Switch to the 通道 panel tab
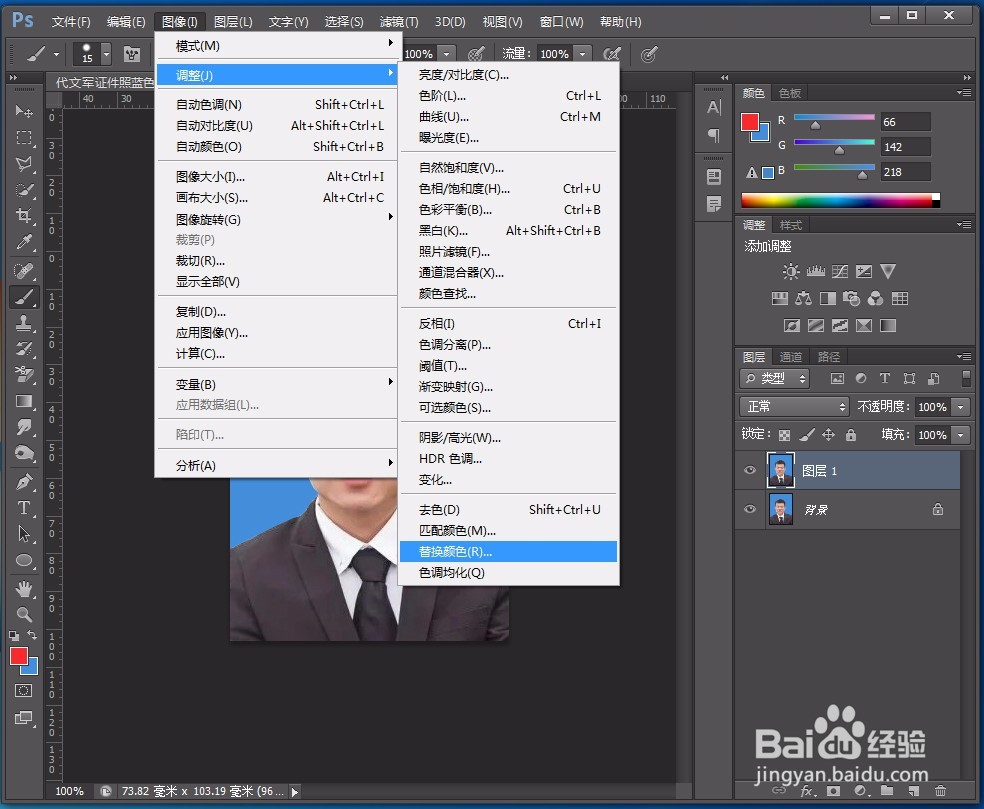The width and height of the screenshot is (984, 809). (x=792, y=356)
